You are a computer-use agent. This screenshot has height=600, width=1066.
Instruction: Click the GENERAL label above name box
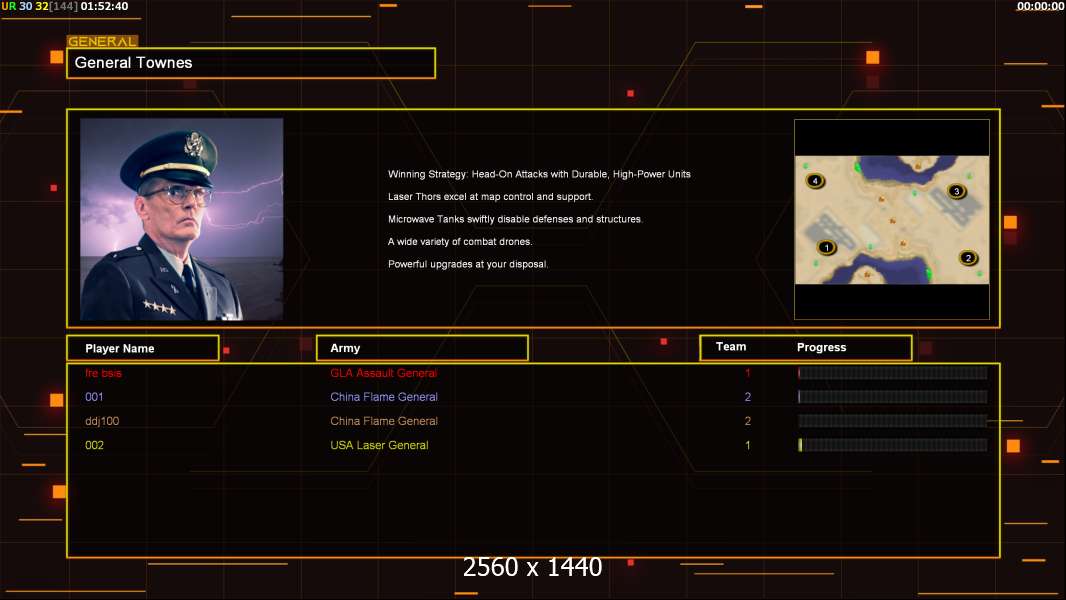tap(103, 41)
